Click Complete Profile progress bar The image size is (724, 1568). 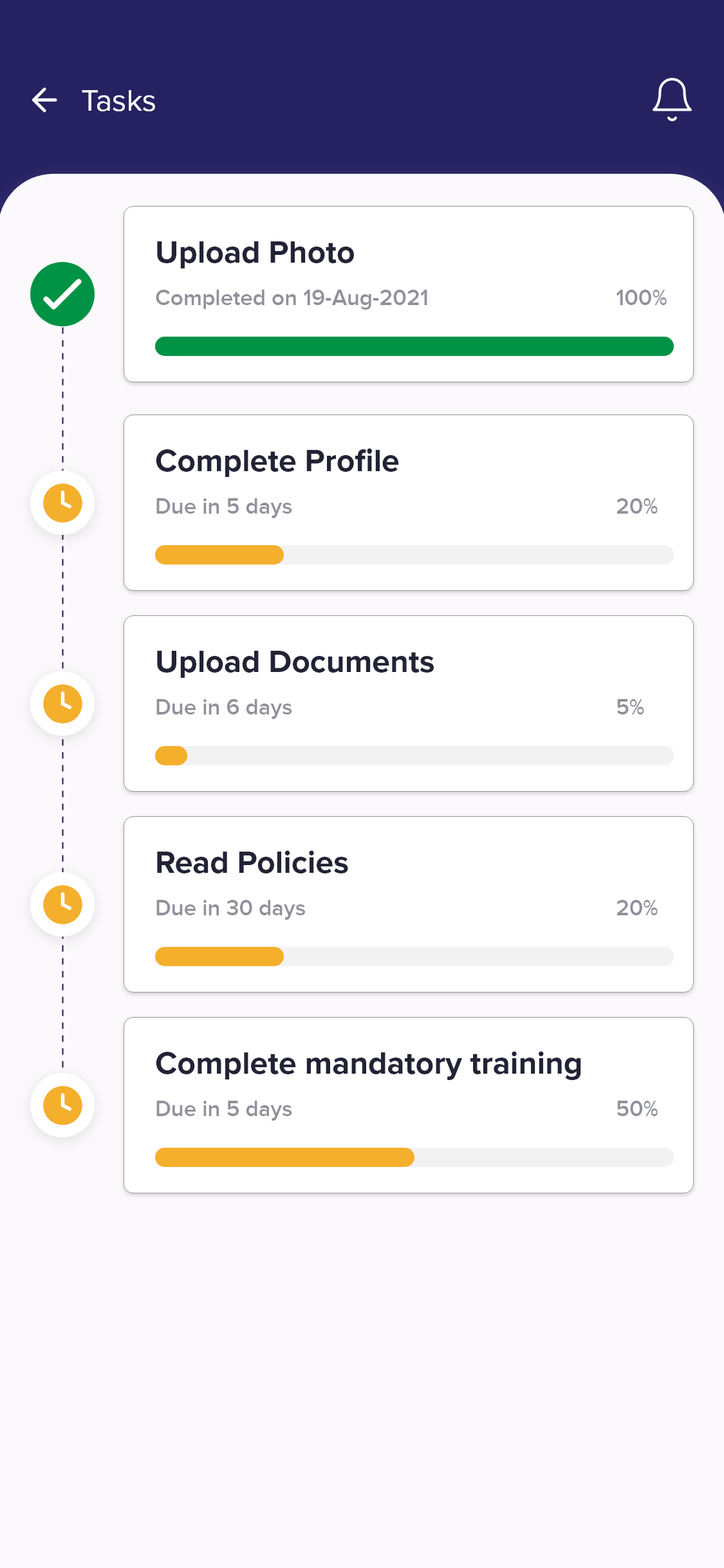click(x=414, y=555)
